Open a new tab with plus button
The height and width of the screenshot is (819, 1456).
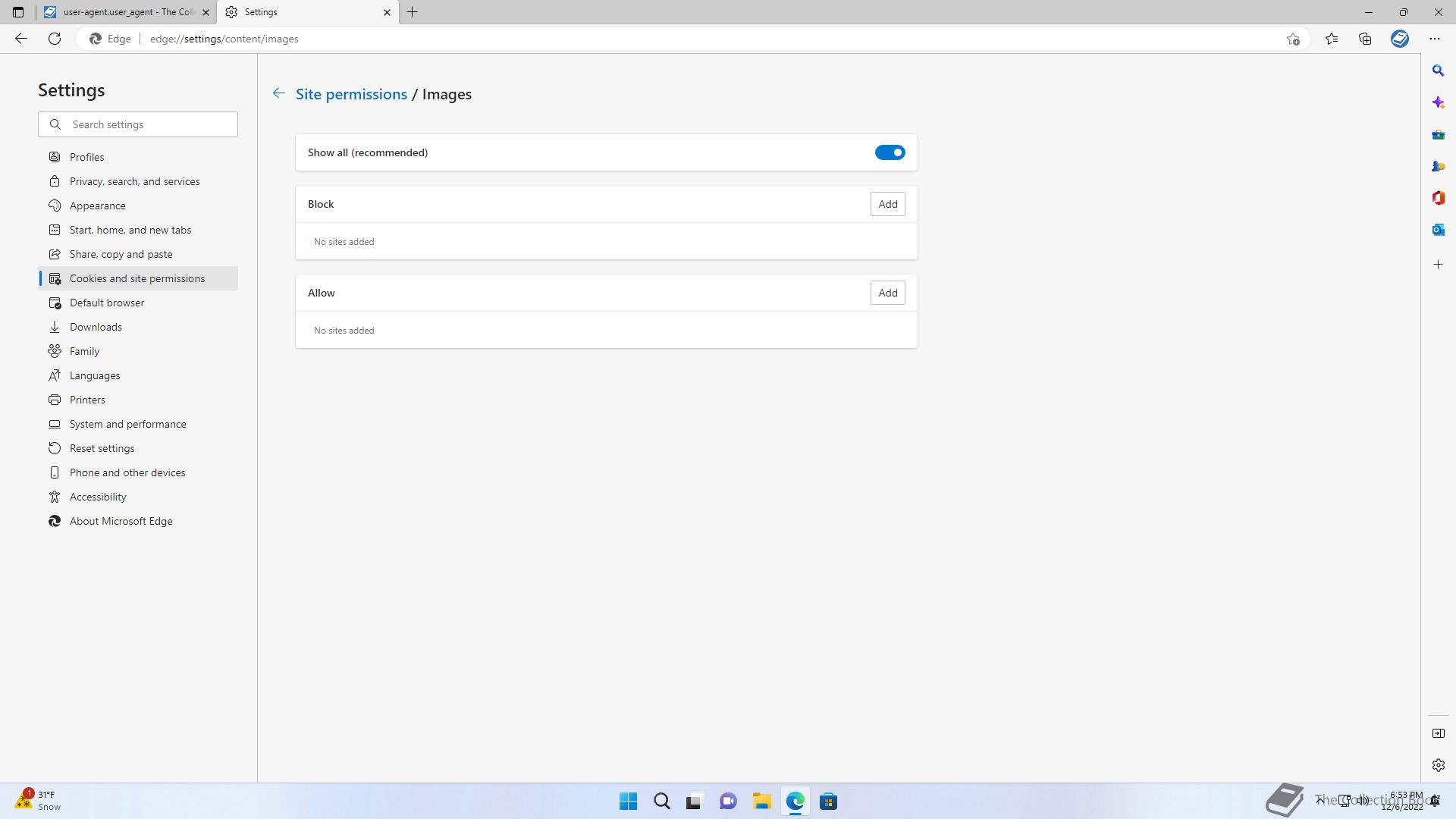pyautogui.click(x=413, y=12)
